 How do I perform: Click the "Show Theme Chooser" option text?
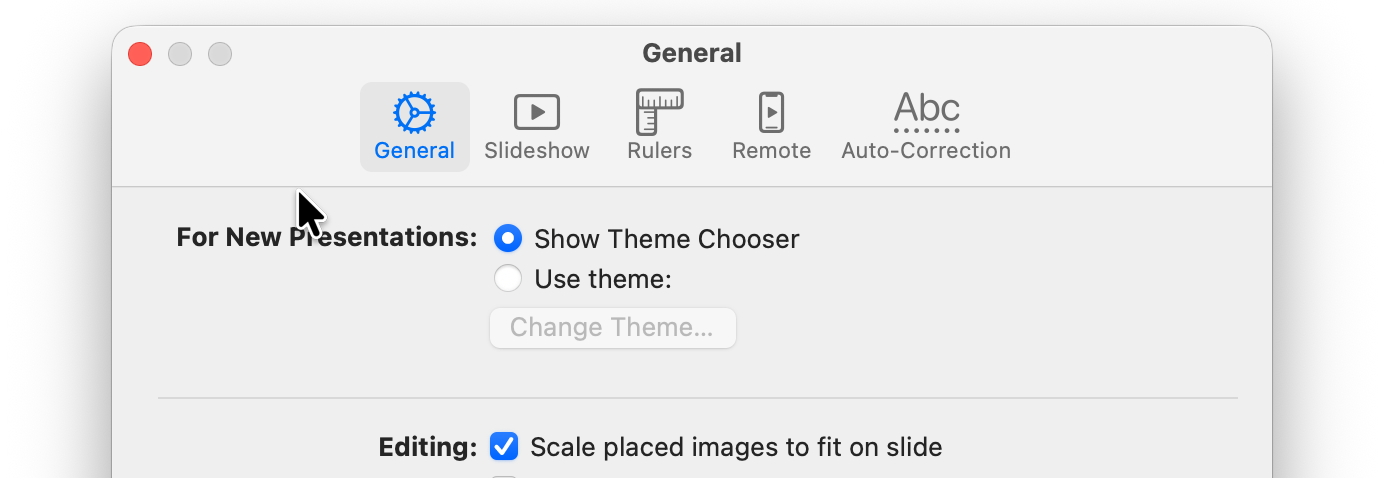[x=666, y=240]
